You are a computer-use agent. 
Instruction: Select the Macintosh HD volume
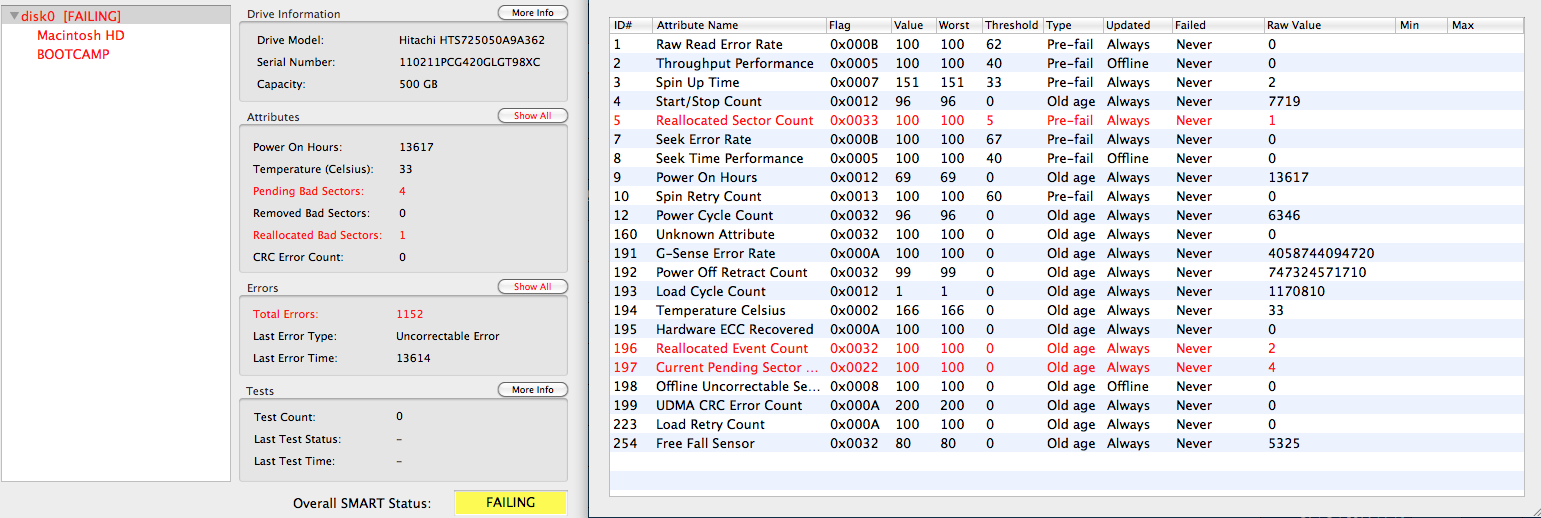(x=80, y=36)
